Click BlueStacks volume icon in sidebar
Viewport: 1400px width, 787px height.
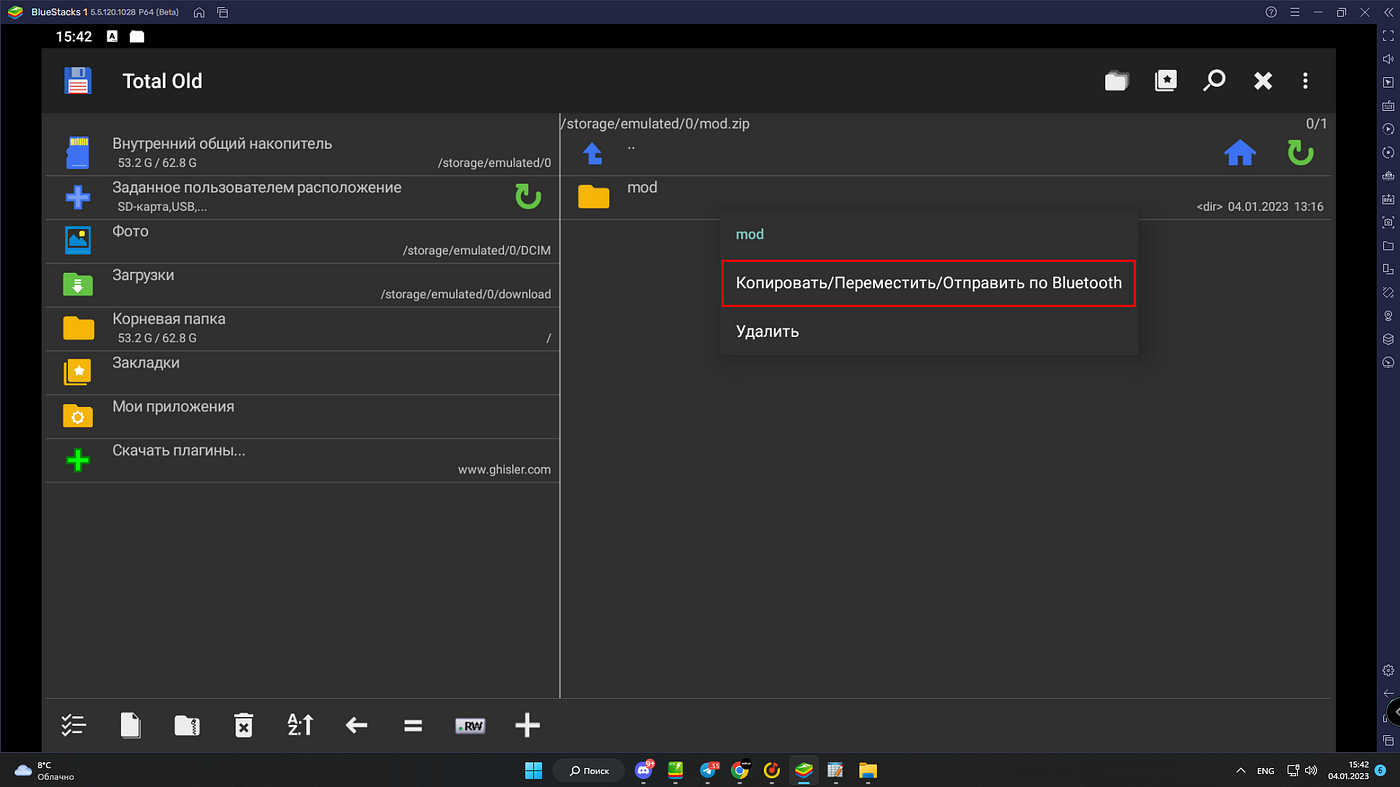click(1388, 59)
